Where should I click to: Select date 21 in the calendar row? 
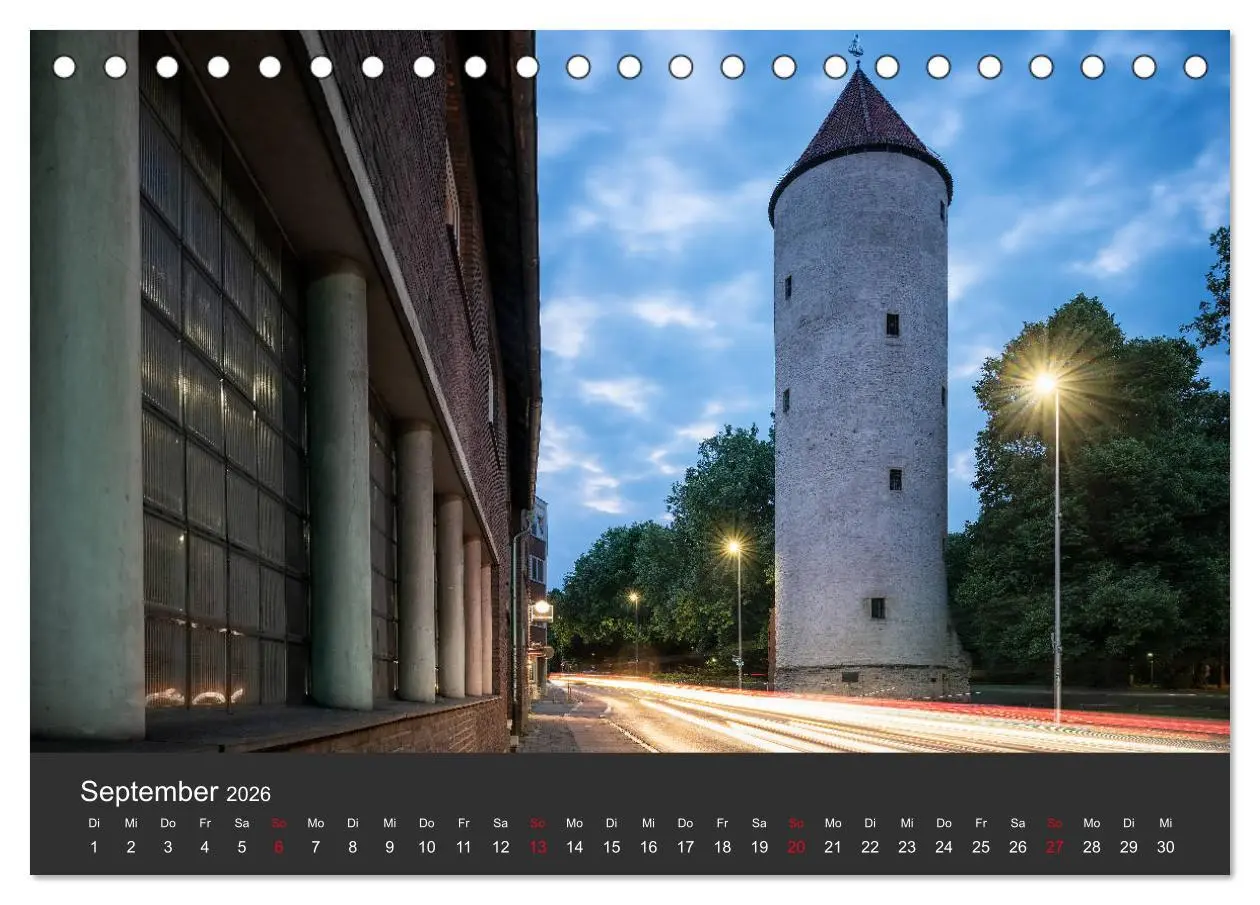(833, 847)
